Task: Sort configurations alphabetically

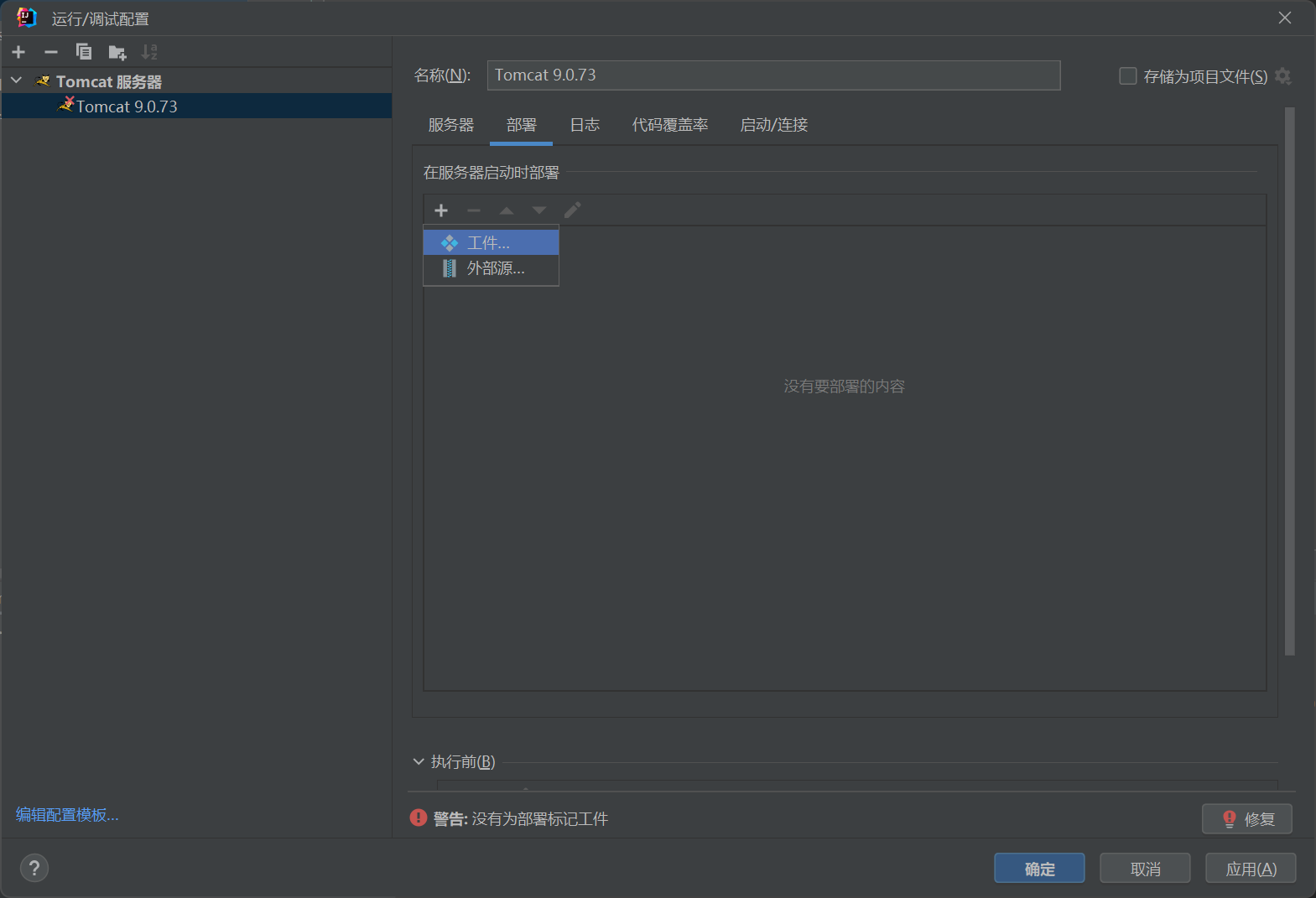Action: tap(149, 52)
